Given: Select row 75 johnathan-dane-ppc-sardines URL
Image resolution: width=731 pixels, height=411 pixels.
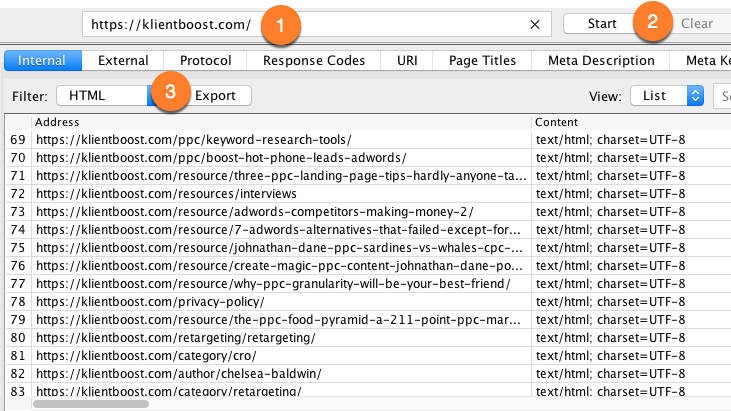Looking at the screenshot, I should (x=282, y=248).
